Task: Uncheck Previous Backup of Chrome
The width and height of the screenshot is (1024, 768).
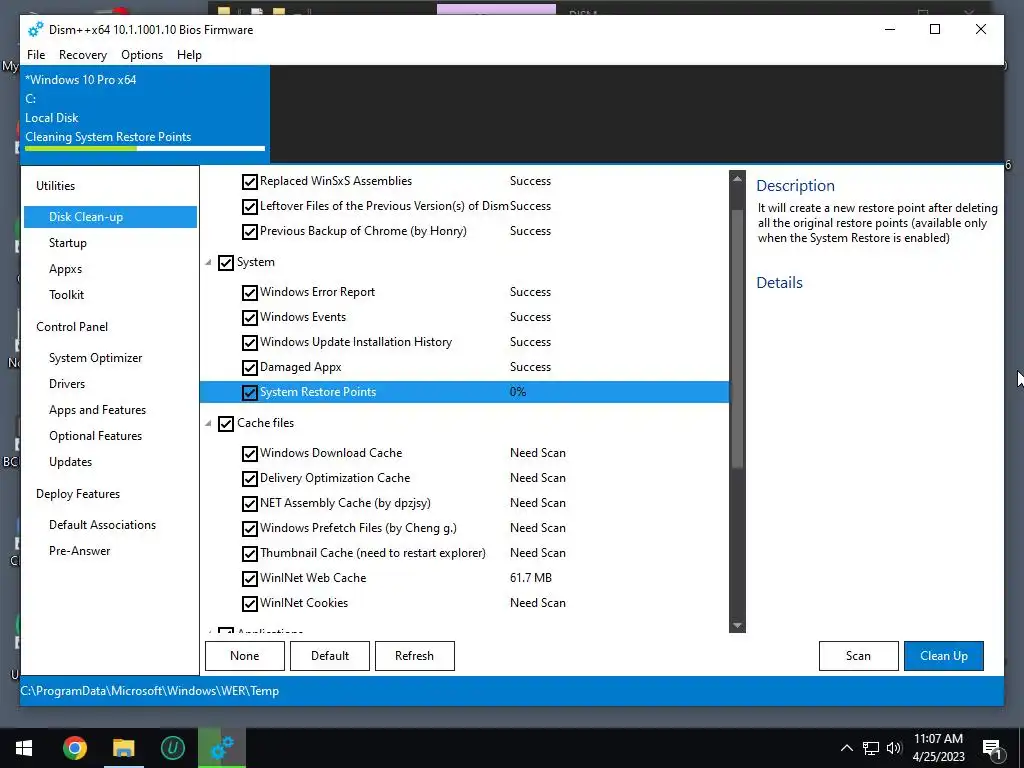Action: (x=249, y=231)
